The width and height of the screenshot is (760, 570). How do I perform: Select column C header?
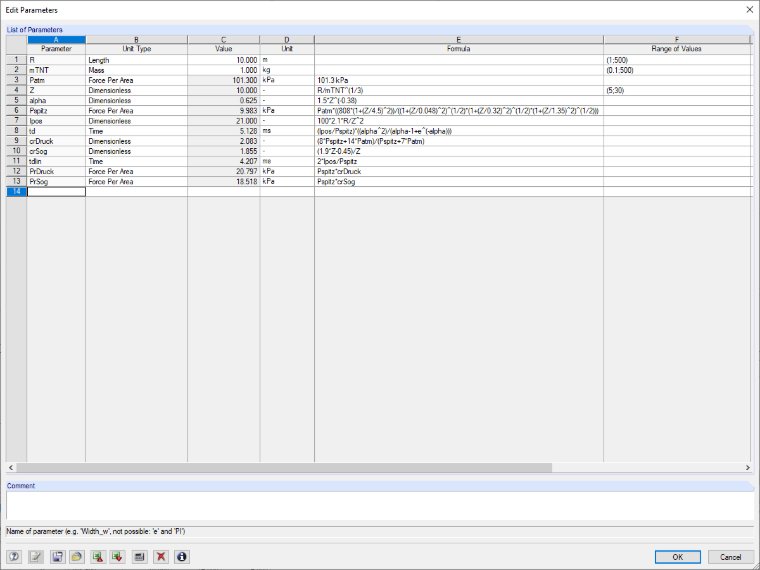tap(223, 40)
